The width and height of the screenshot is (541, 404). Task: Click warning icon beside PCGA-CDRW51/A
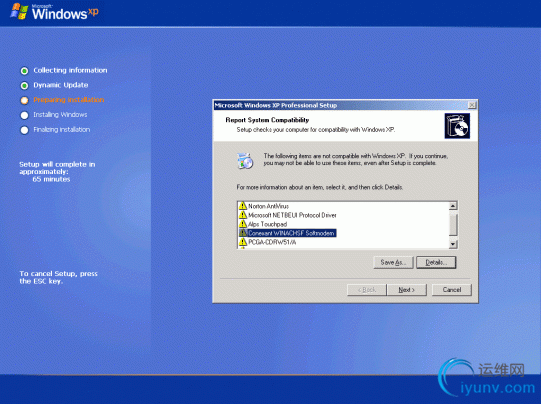[x=243, y=242]
